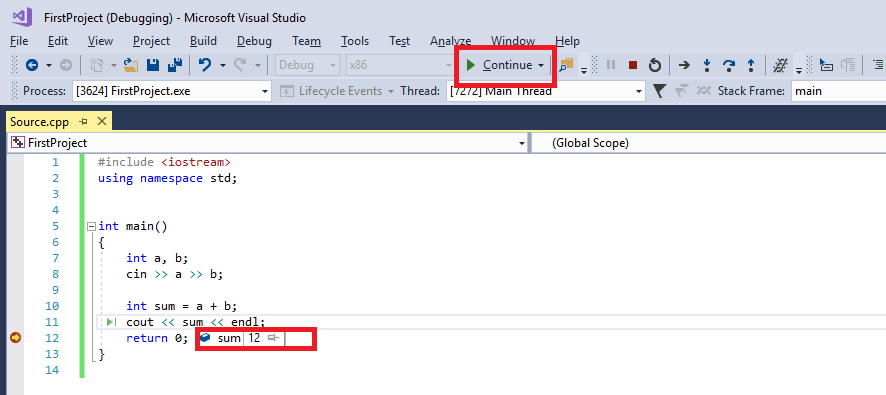Undo the last action with the undo icon

[x=205, y=66]
